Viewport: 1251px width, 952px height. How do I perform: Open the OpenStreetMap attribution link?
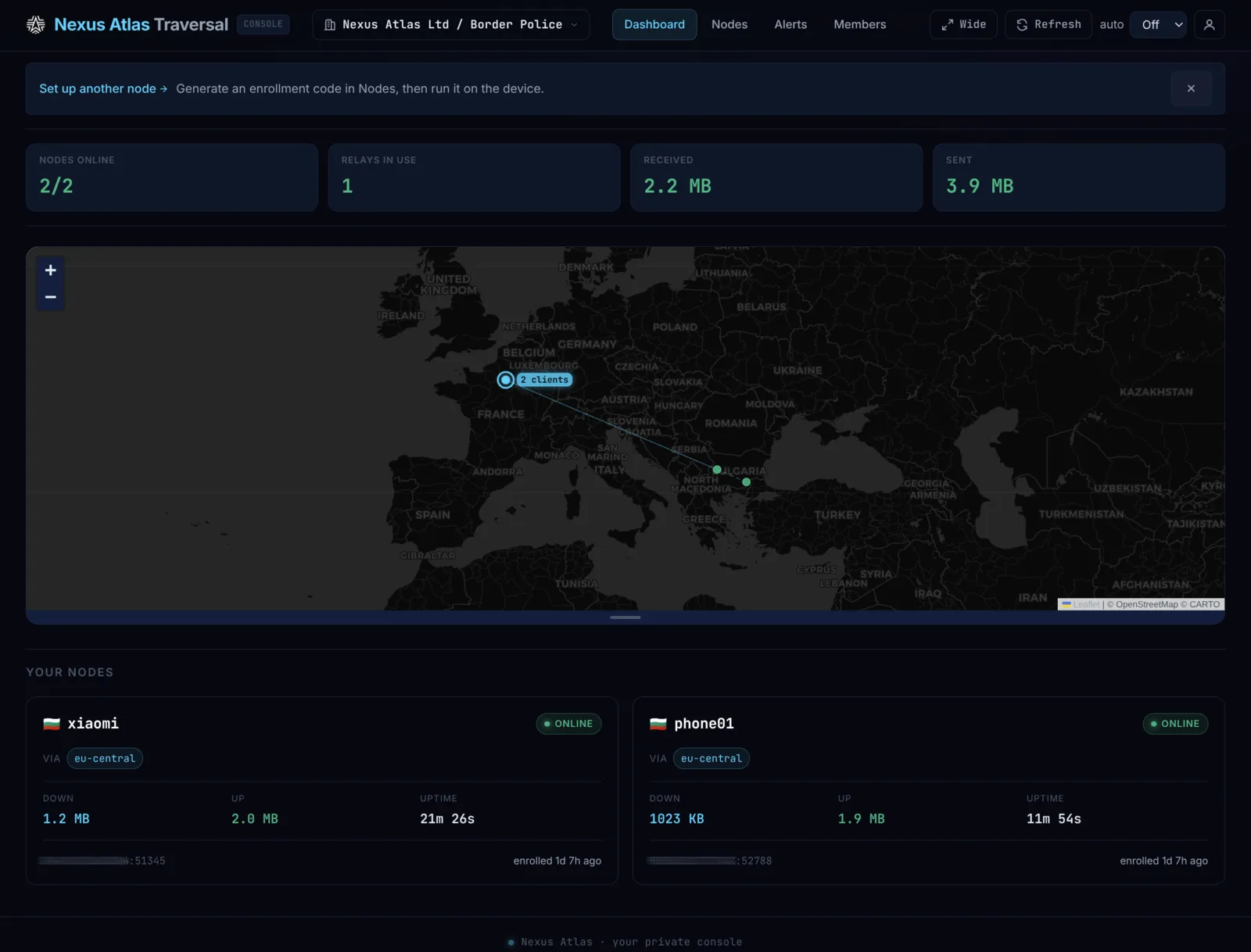pyautogui.click(x=1147, y=605)
